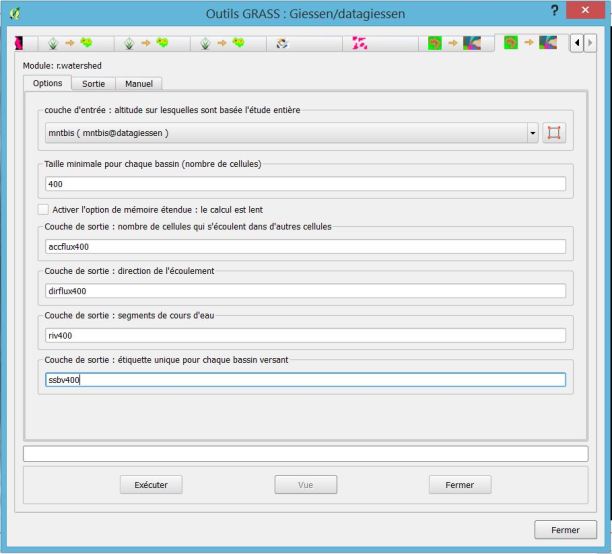Click the dirflux400 output field

click(x=305, y=291)
